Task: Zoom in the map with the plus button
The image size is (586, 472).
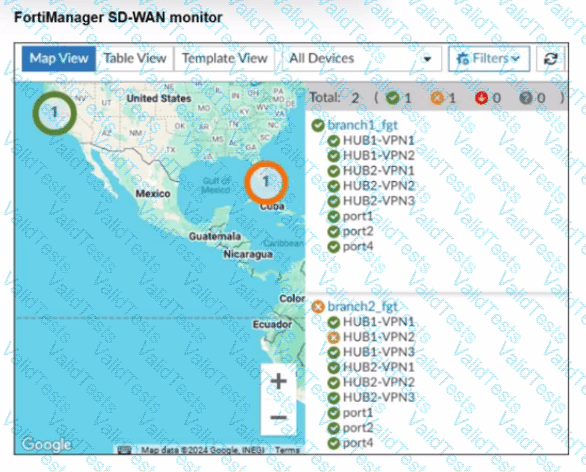Action: 278,382
